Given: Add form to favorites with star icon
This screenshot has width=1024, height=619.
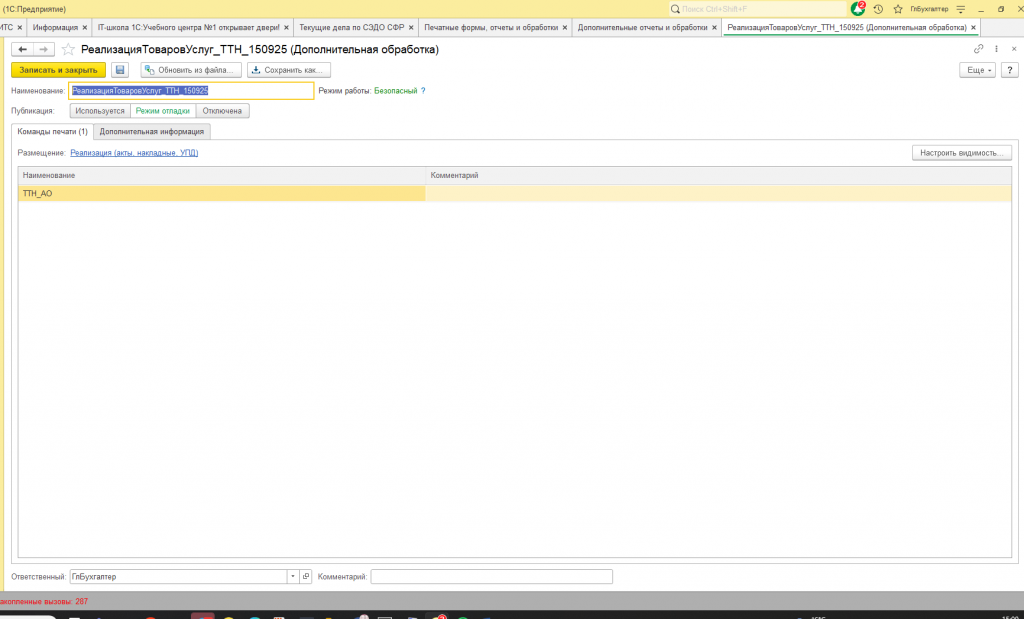Looking at the screenshot, I should pyautogui.click(x=68, y=50).
